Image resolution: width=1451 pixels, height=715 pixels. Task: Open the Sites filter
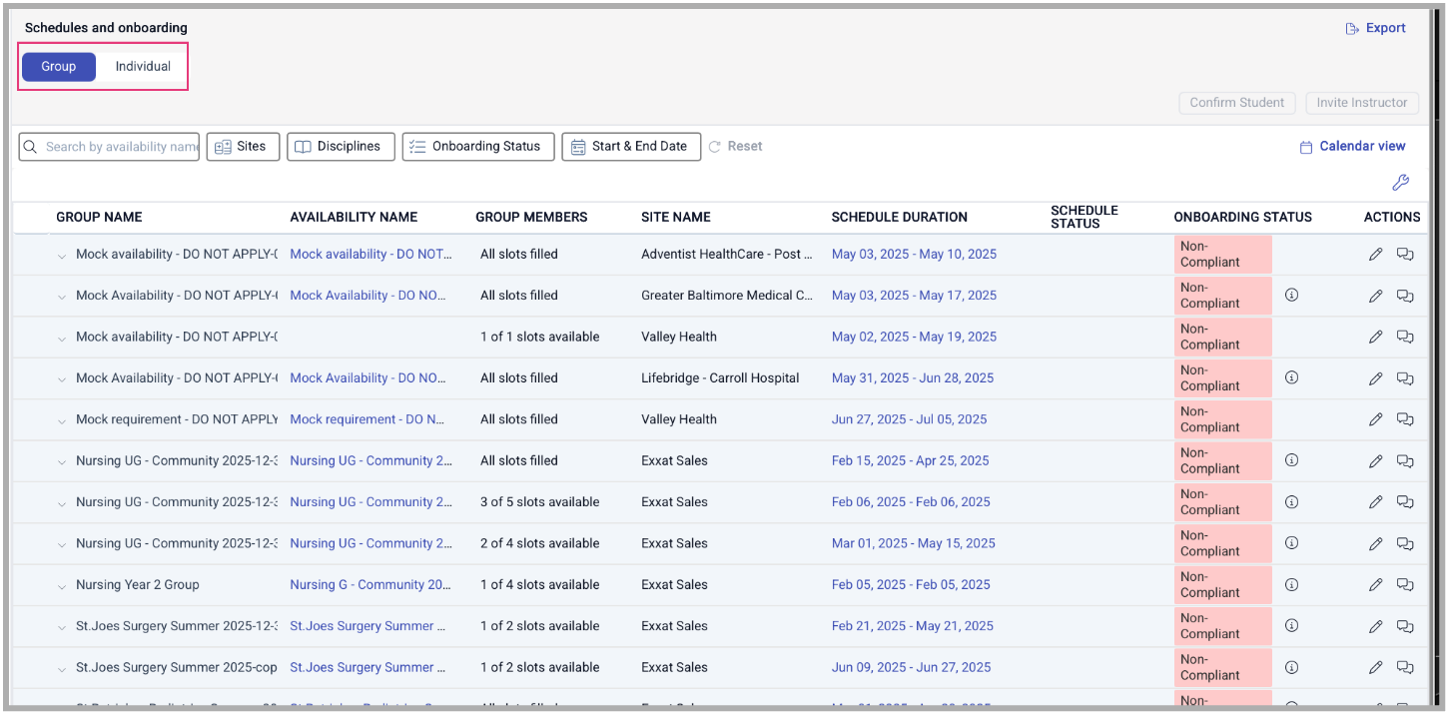click(243, 146)
